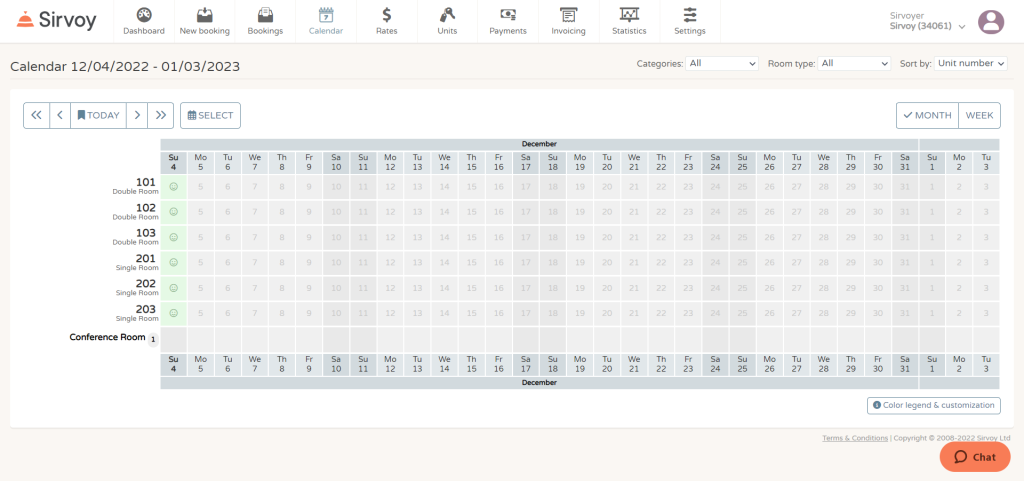Select the Calendar navigation tab
1024x481 pixels.
click(326, 21)
